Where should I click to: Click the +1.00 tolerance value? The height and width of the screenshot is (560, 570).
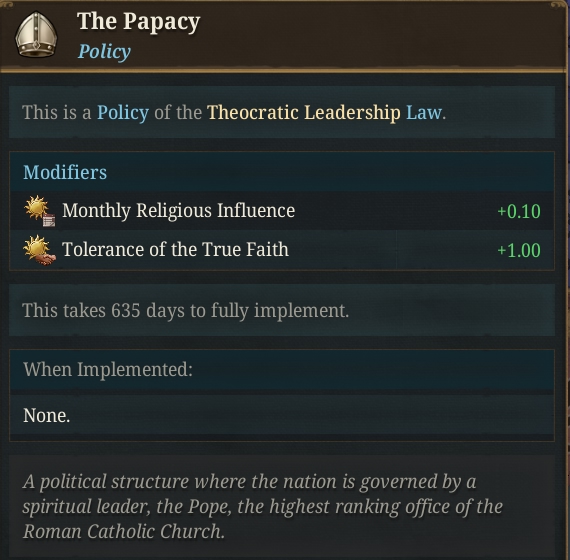(x=519, y=250)
